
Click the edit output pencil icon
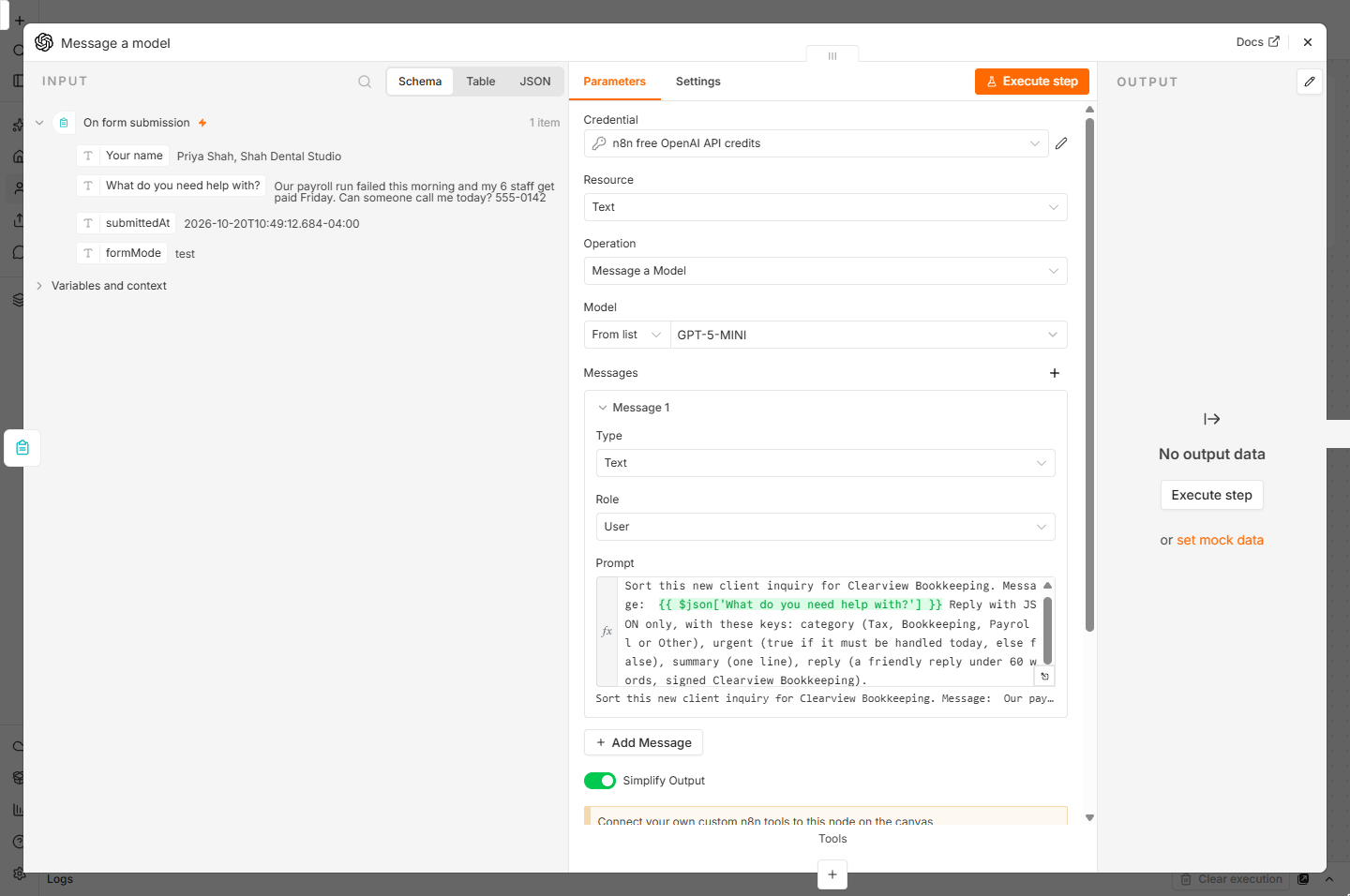(1310, 82)
